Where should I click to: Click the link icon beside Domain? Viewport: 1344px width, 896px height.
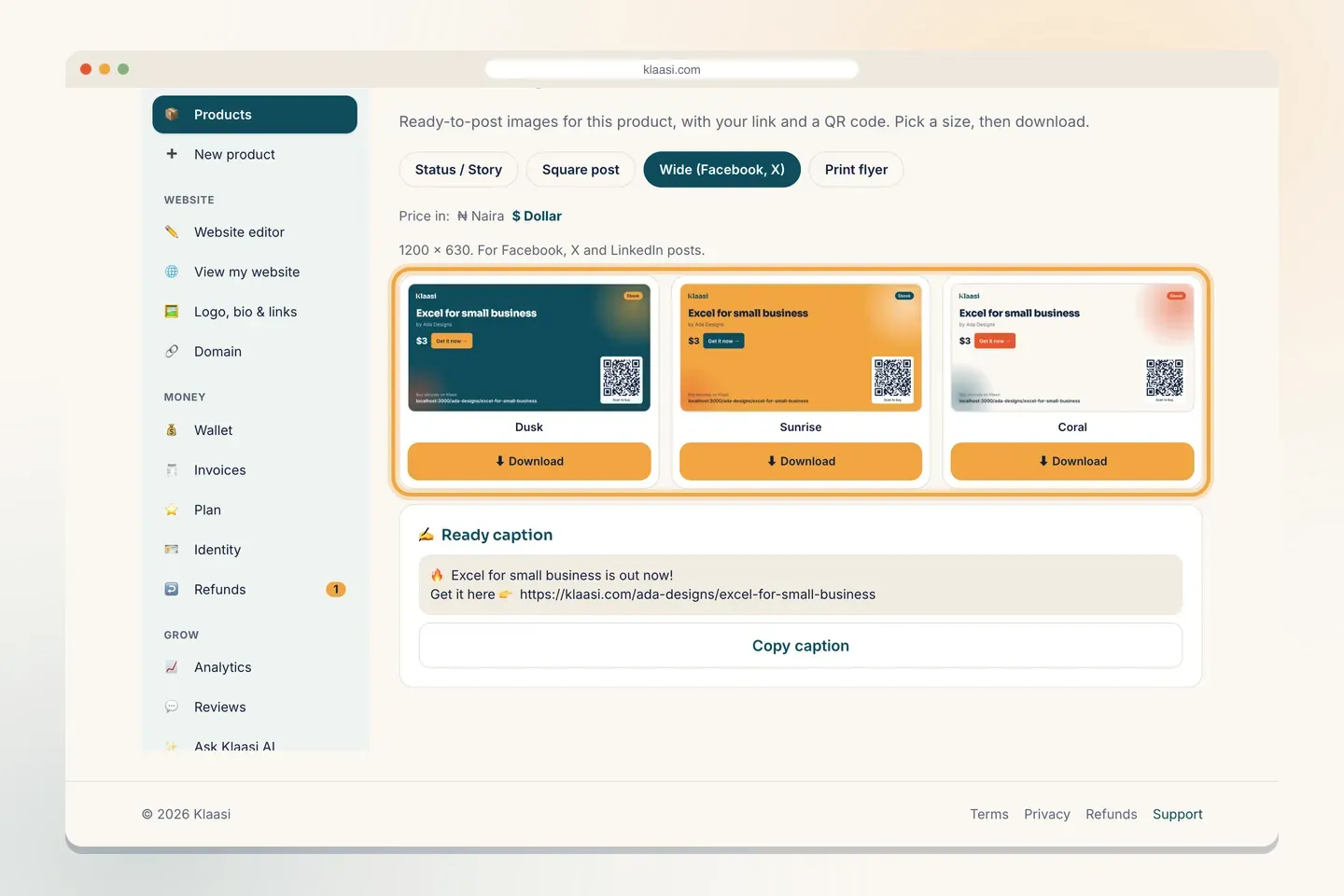point(172,351)
